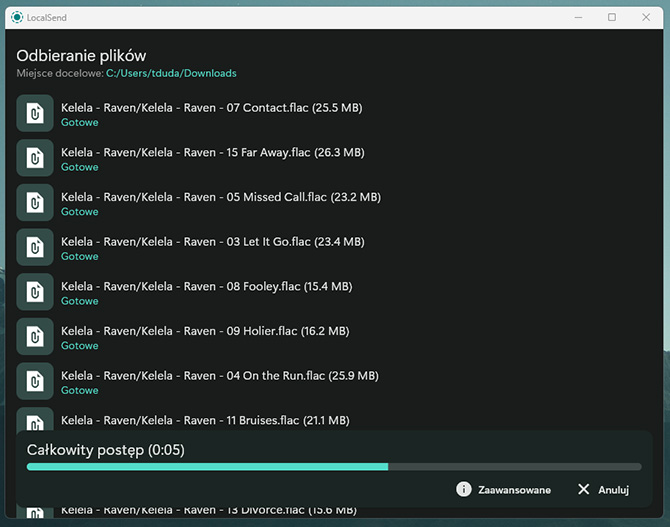The height and width of the screenshot is (527, 670).
Task: Select file name 04 On the Run.flac (25.9 MB)
Action: click(220, 376)
